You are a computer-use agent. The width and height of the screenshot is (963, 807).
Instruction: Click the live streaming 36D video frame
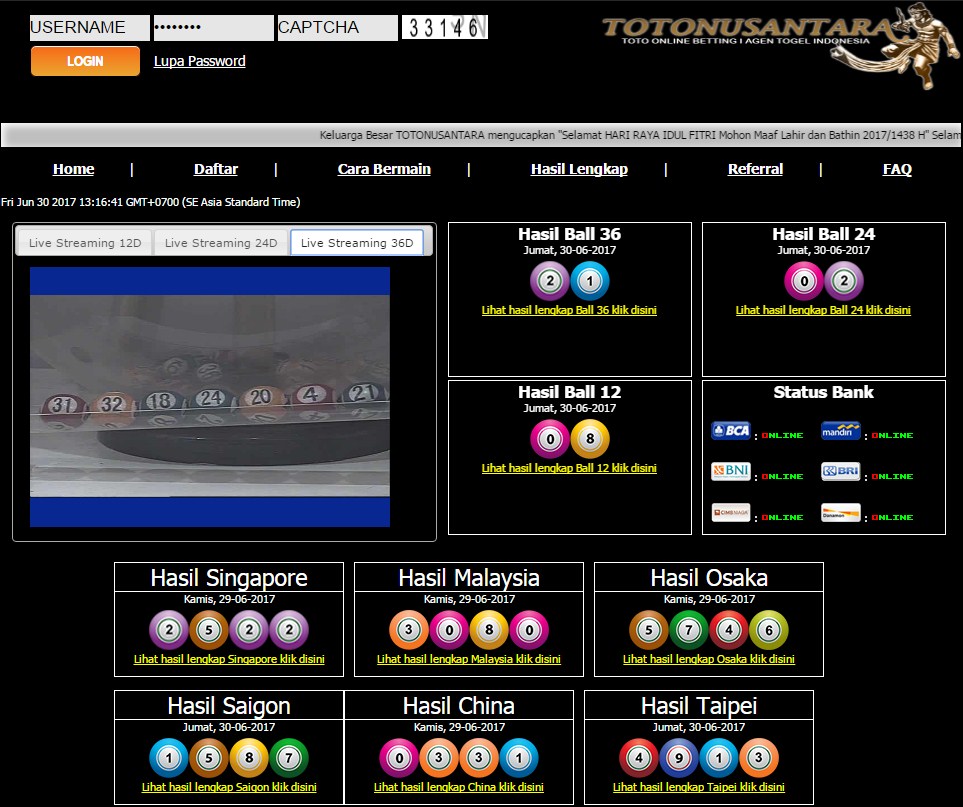tap(210, 397)
